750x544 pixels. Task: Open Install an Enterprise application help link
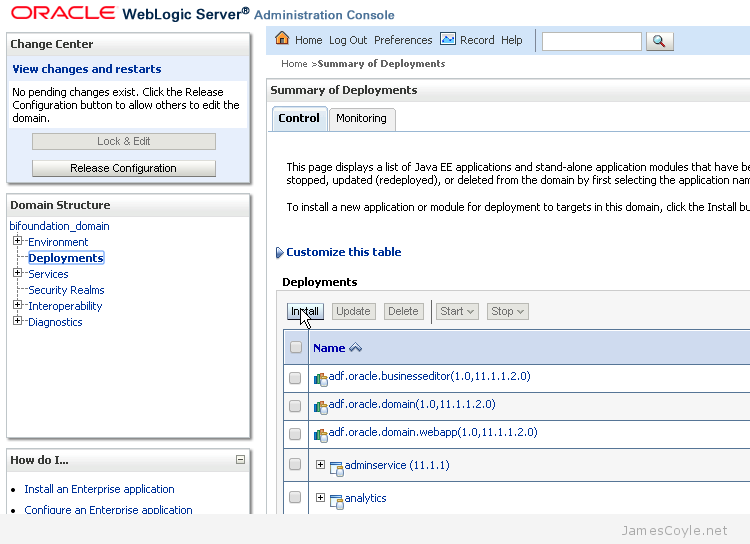[x=99, y=489]
